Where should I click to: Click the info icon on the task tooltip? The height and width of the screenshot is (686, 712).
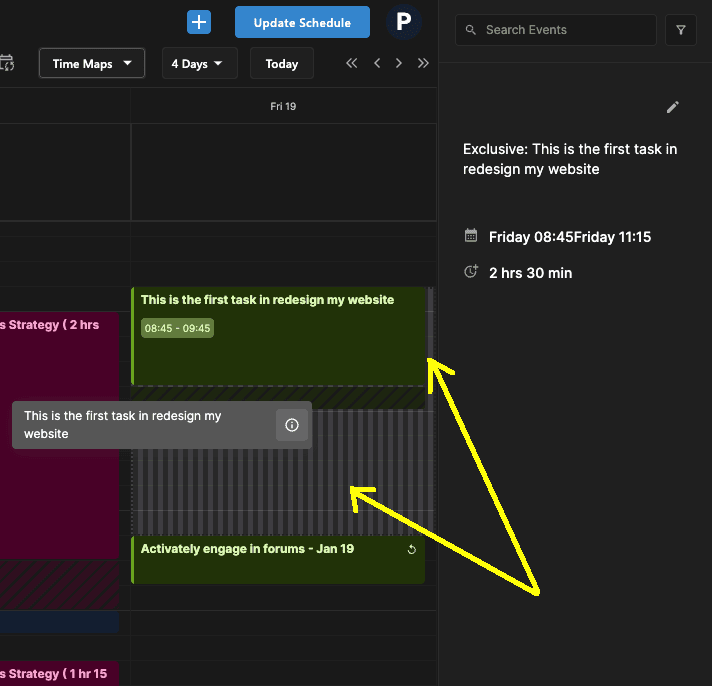click(x=292, y=425)
